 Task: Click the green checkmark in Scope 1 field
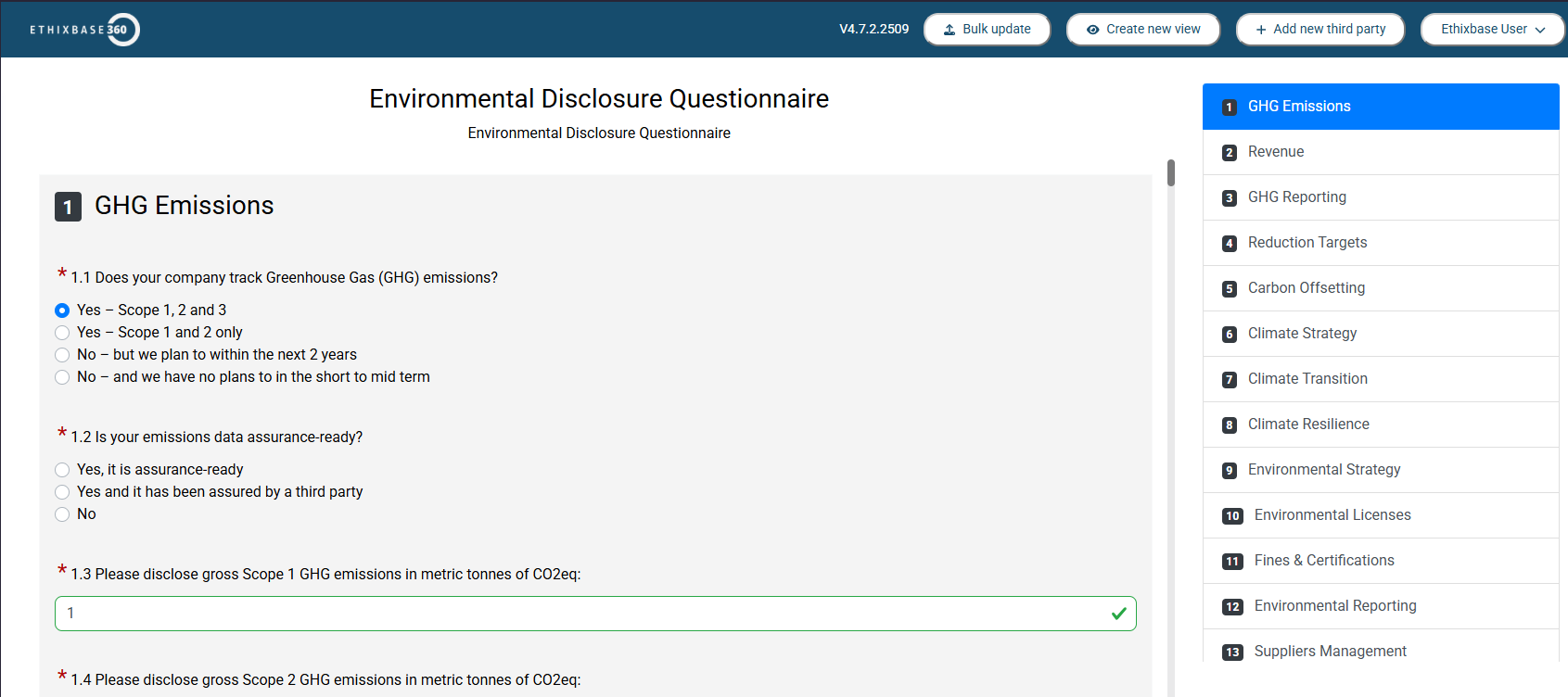(1118, 614)
